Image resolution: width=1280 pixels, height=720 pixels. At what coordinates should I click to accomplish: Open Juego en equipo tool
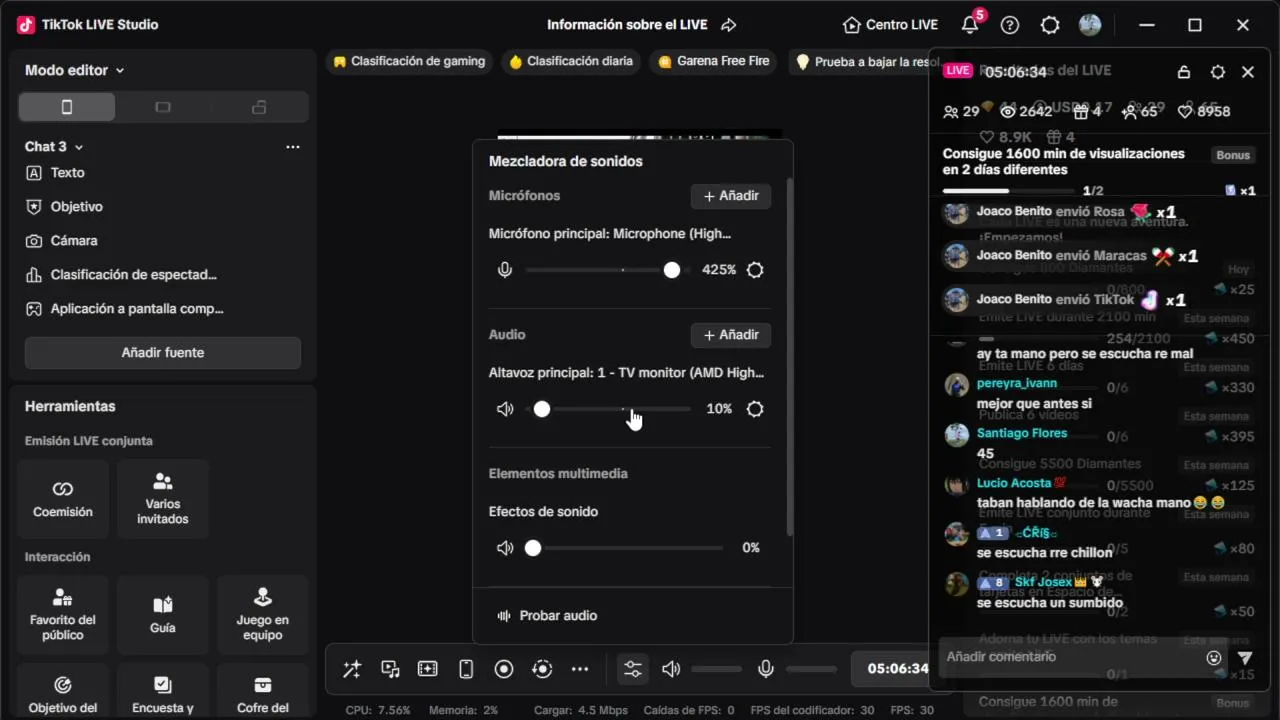(x=263, y=615)
